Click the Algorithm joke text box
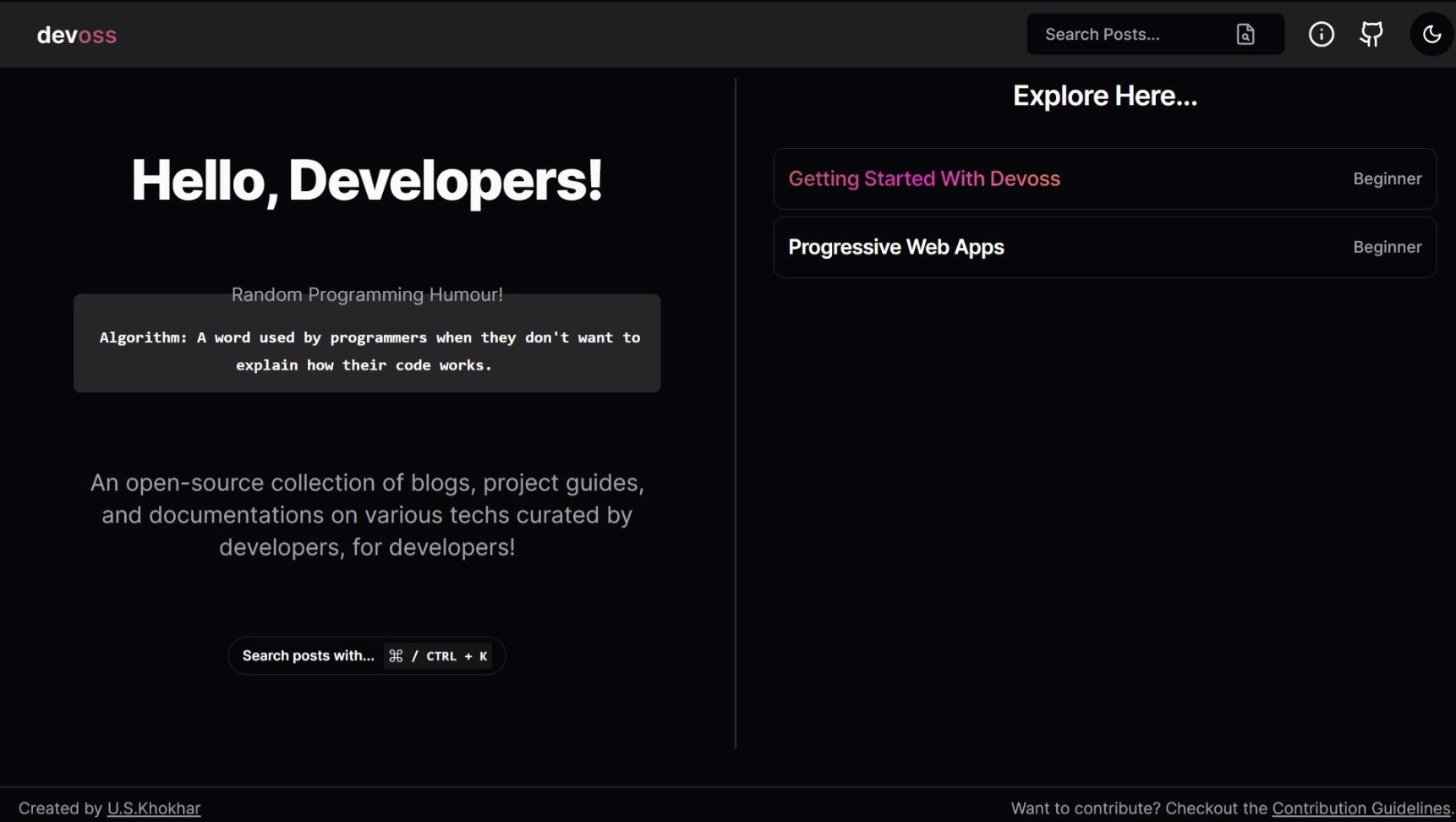The image size is (1456, 822). pos(367,343)
